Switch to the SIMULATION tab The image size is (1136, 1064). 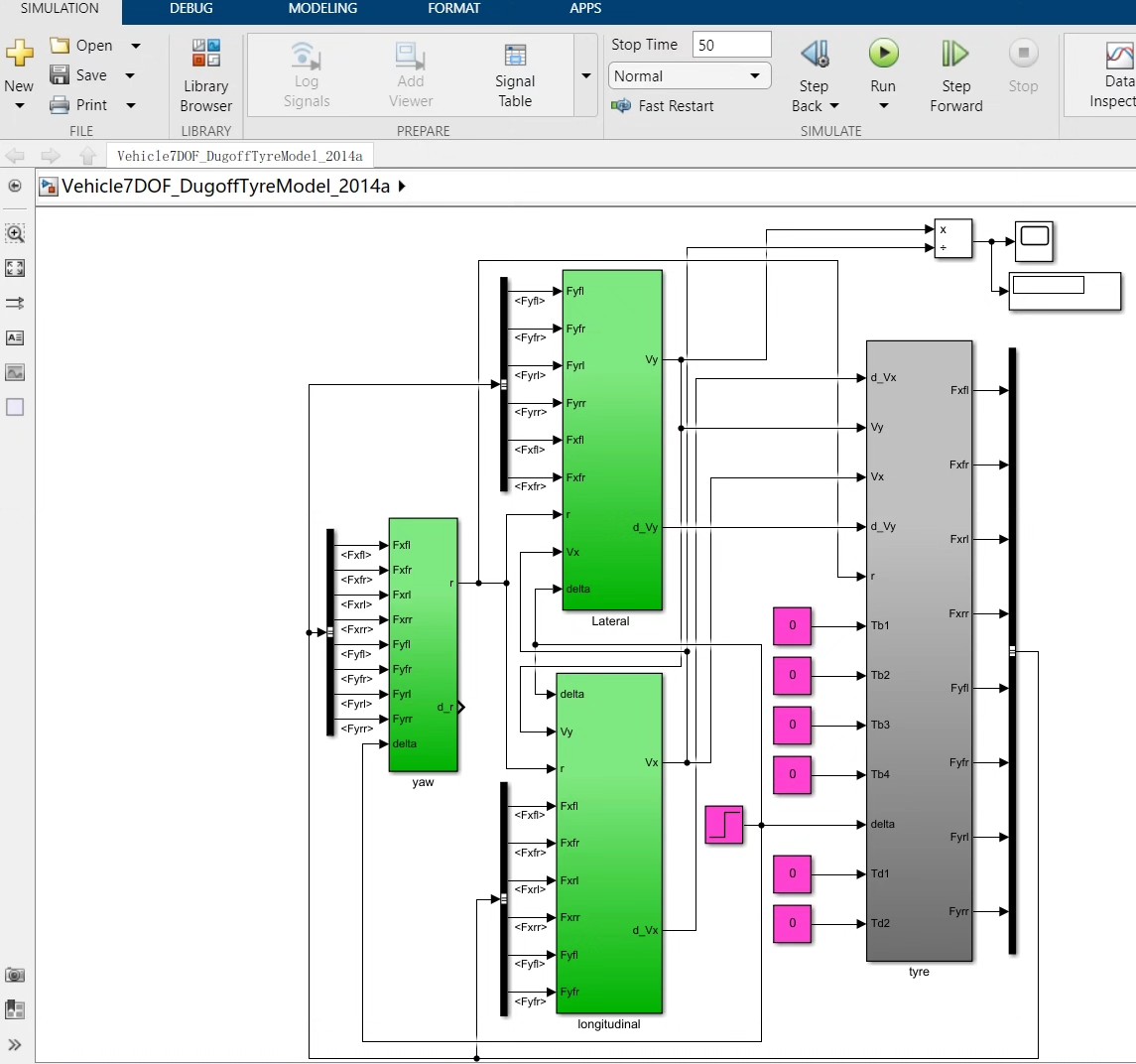pyautogui.click(x=60, y=8)
